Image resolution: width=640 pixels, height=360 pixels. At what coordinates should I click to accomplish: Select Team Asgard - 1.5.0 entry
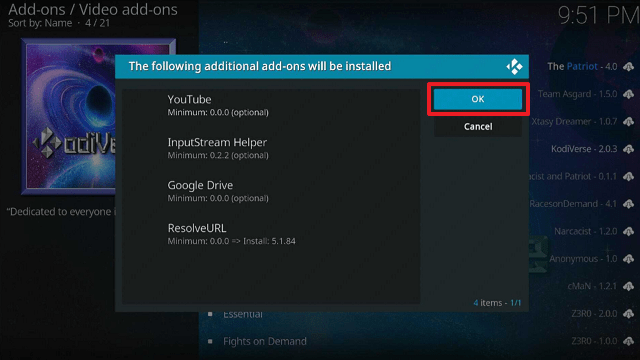(577, 94)
